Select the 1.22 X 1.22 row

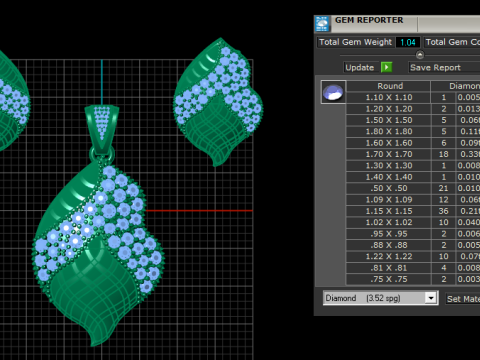[x=413, y=256]
